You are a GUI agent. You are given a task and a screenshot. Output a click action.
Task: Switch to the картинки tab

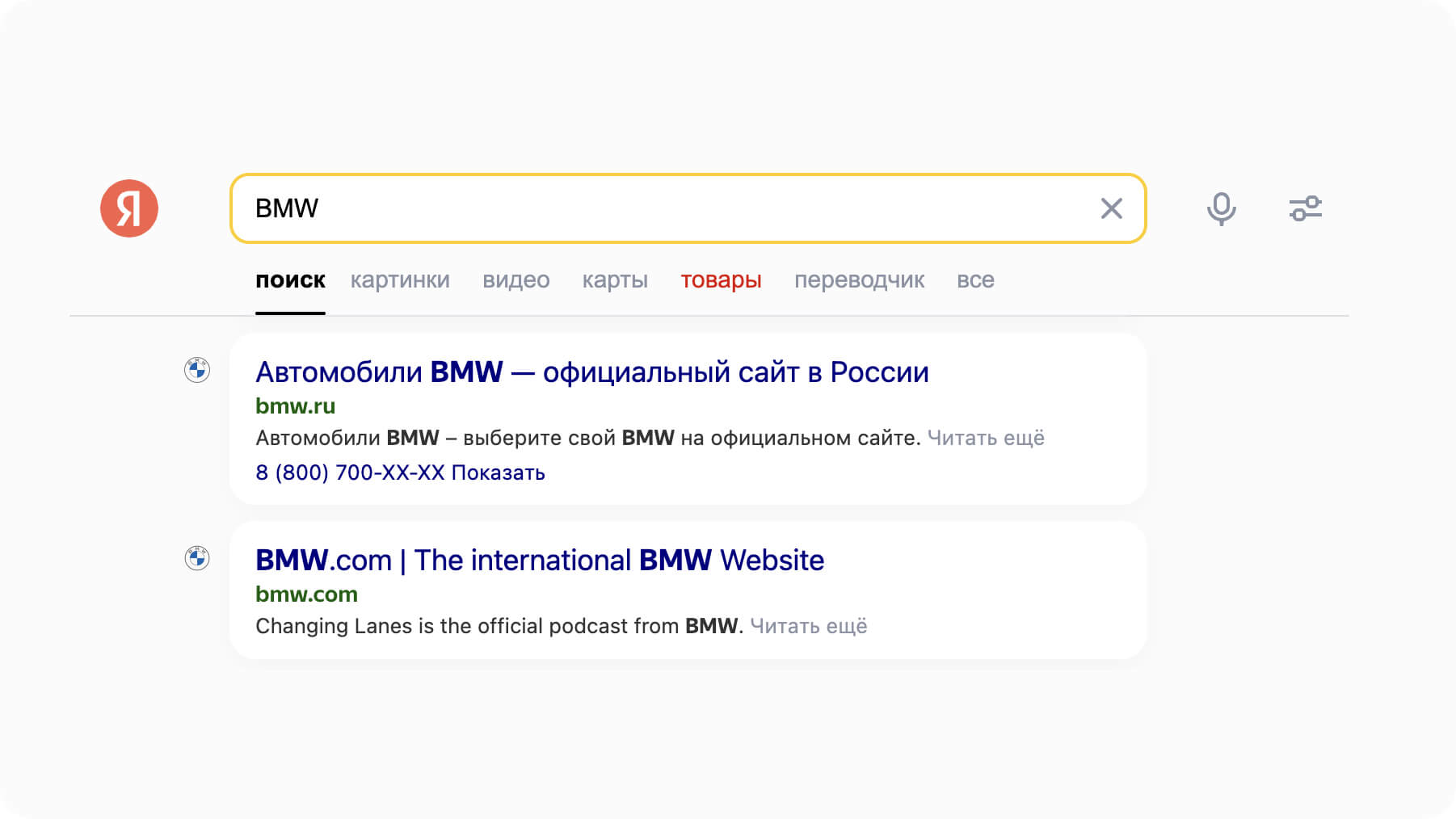[400, 280]
